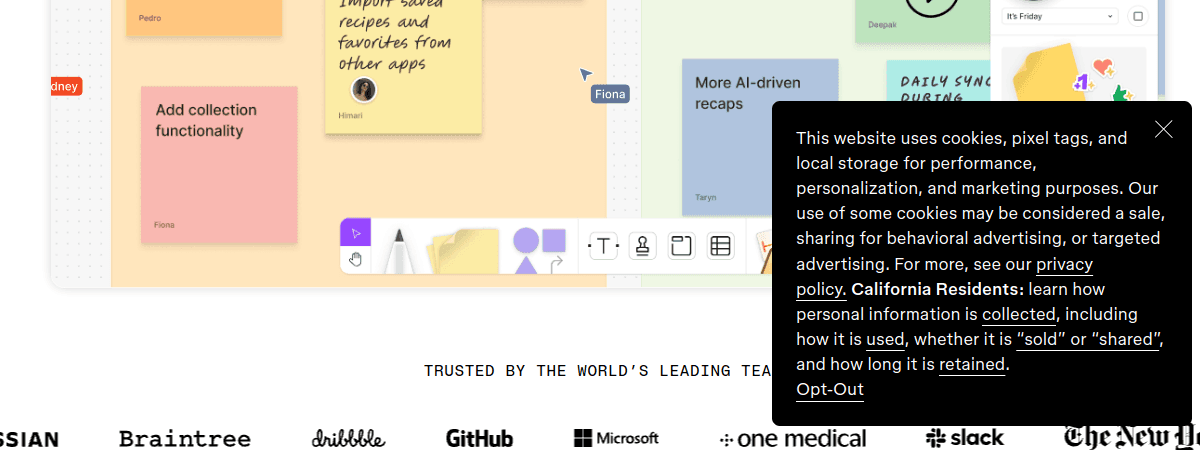Click the Opt-Out link

coord(830,390)
